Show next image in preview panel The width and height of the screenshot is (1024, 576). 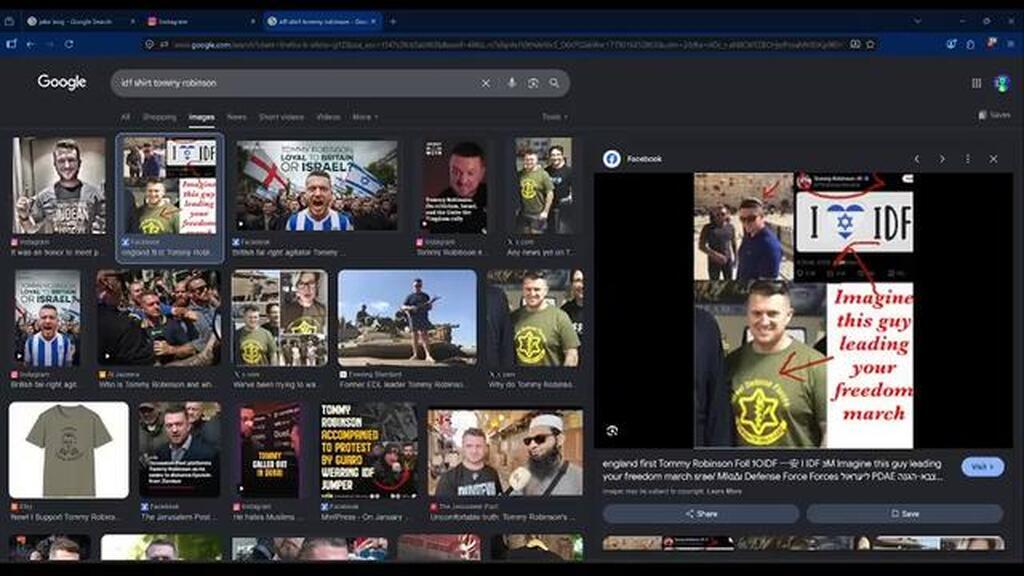pos(942,159)
